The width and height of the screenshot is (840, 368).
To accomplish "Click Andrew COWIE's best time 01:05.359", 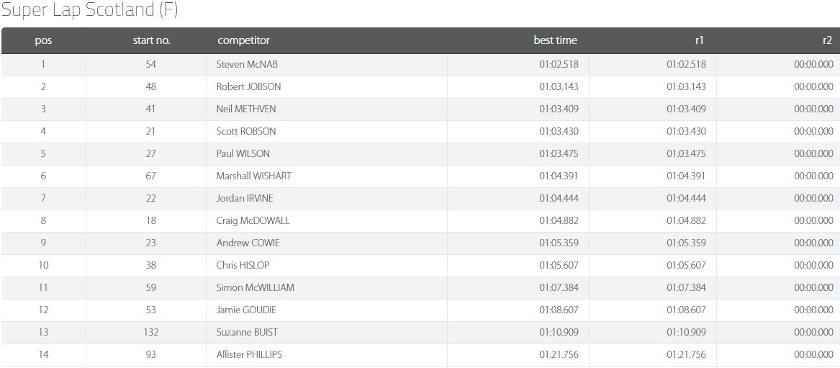I will 559,243.
